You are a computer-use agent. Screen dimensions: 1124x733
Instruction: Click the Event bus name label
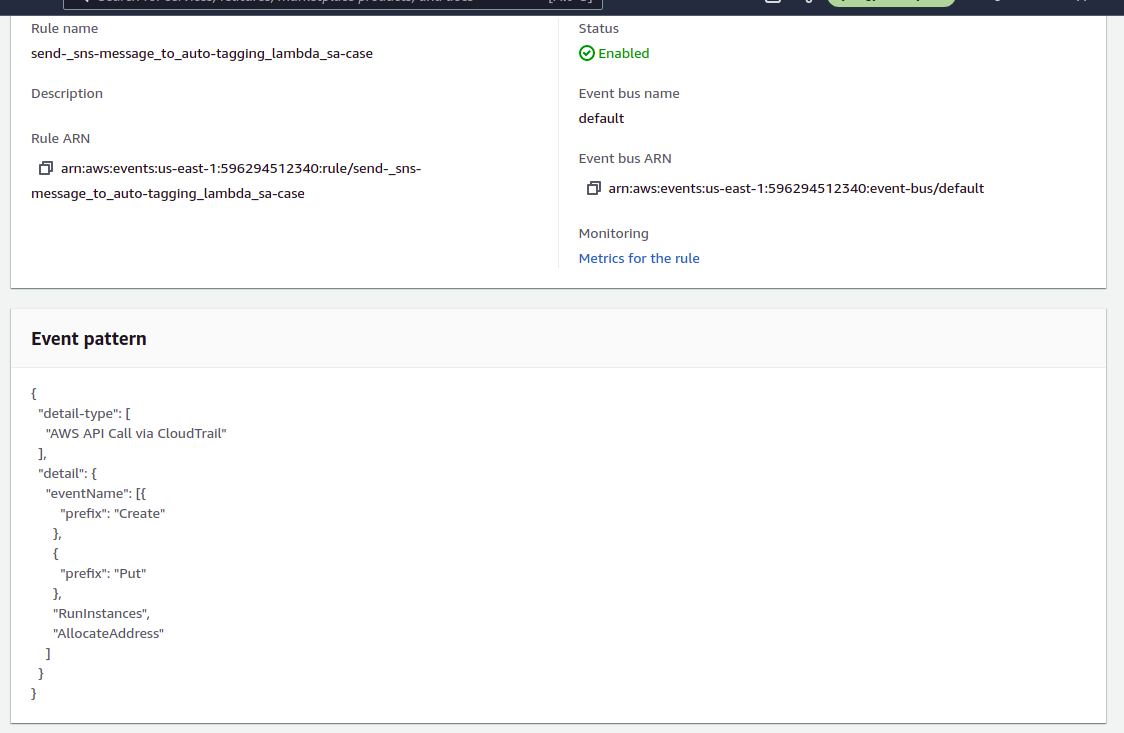629,94
